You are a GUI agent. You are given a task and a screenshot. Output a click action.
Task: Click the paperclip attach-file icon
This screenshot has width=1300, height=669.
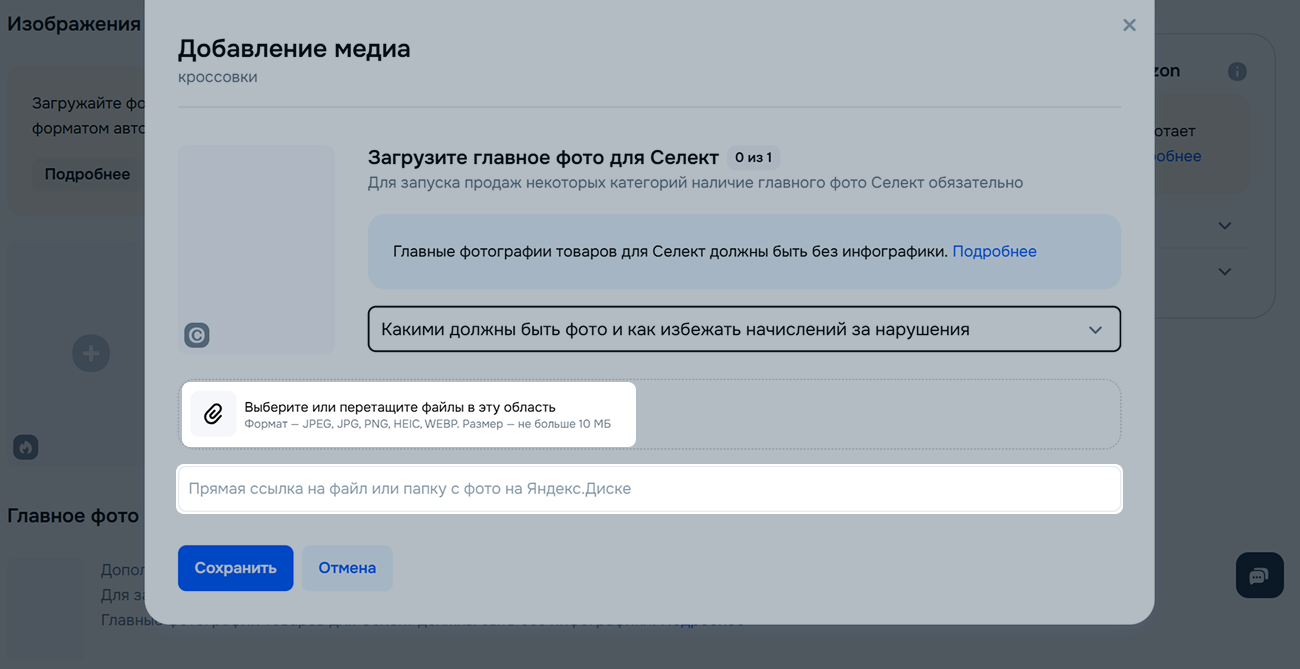(x=213, y=414)
